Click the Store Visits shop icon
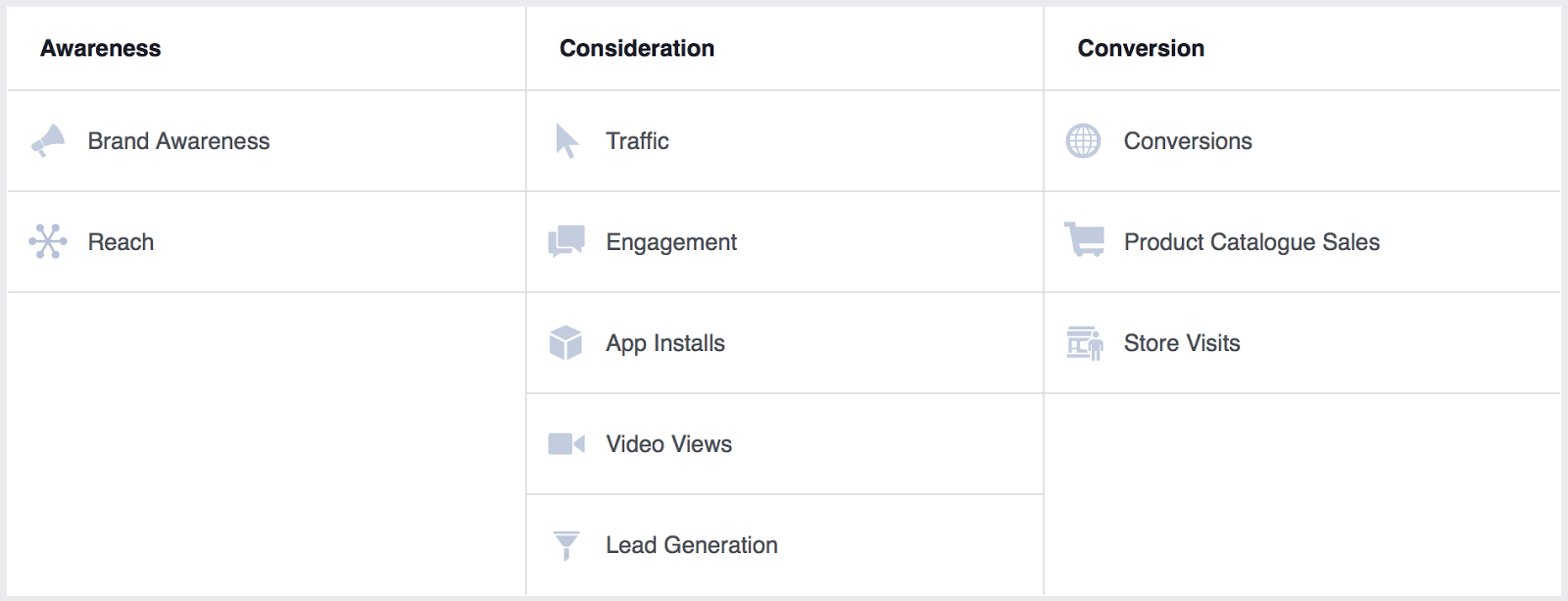The height and width of the screenshot is (601, 1568). click(x=1085, y=343)
